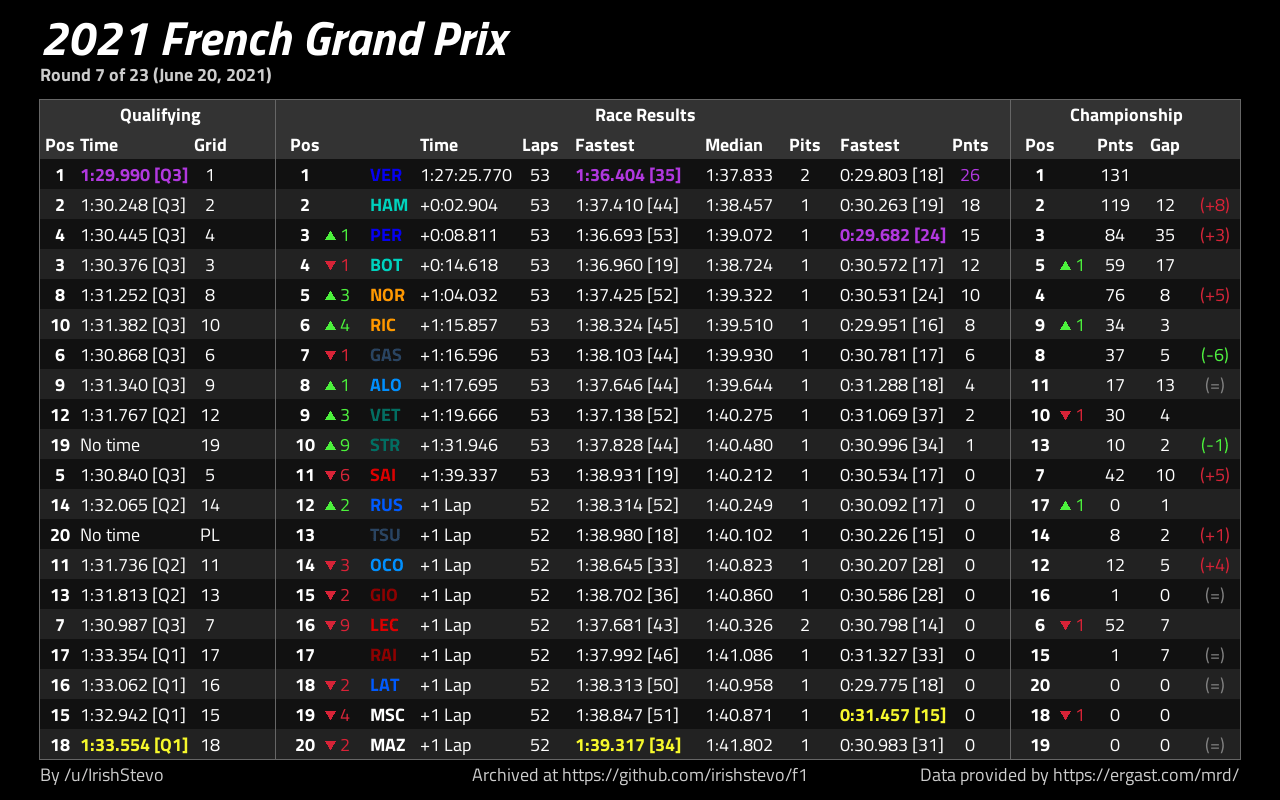Screen dimensions: 1280x800
Task: Click the green up arrow beside ALO
Action: pos(330,385)
